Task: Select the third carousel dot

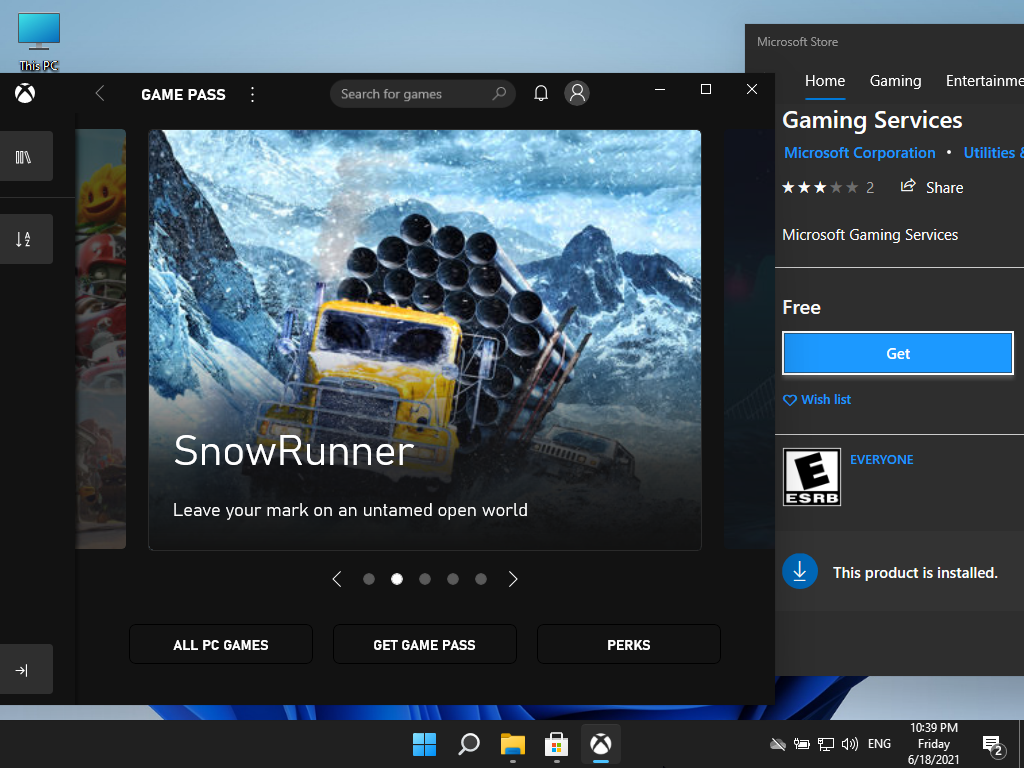Action: 425,579
